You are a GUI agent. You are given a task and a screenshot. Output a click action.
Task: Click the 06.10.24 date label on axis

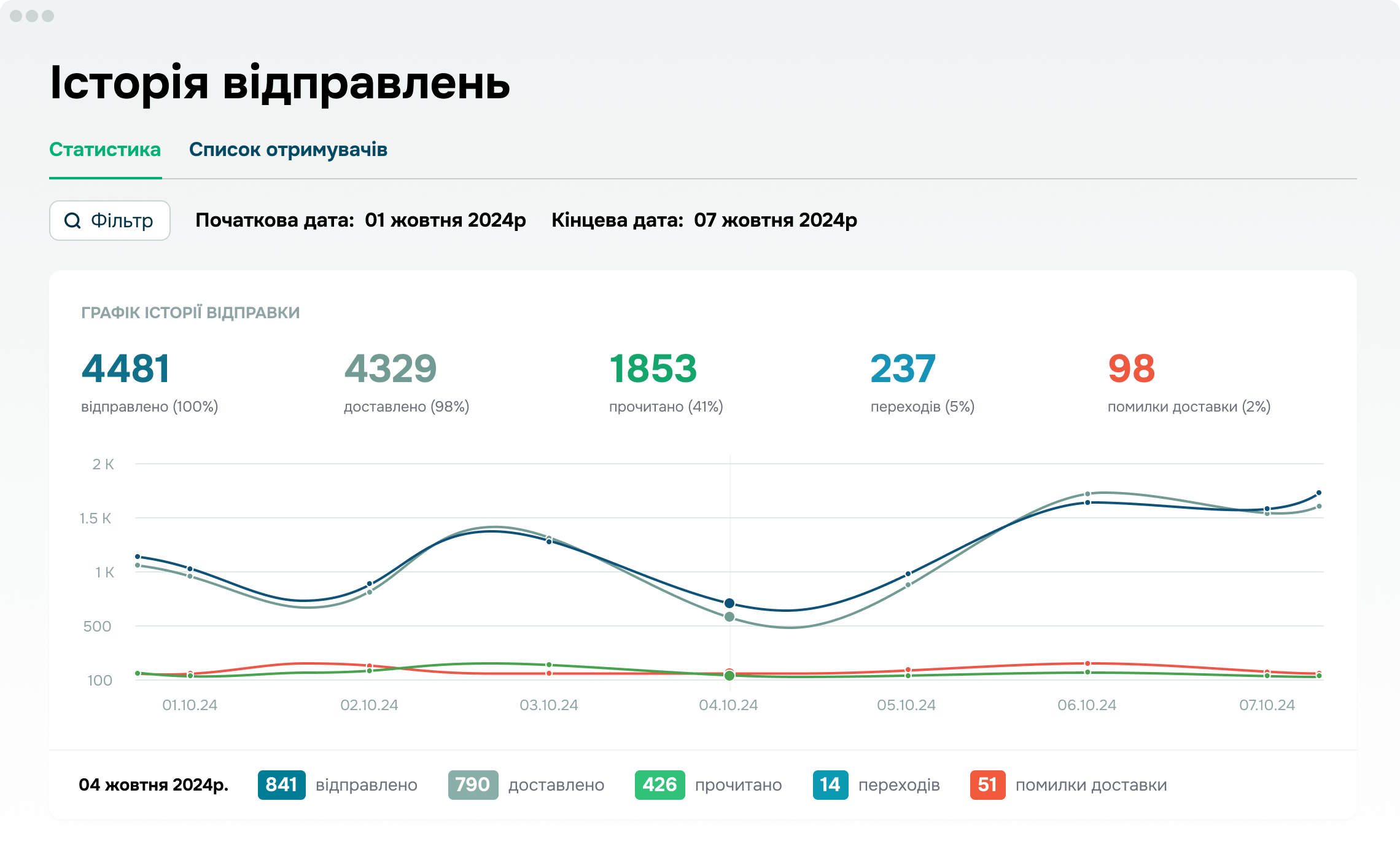[x=1086, y=705]
